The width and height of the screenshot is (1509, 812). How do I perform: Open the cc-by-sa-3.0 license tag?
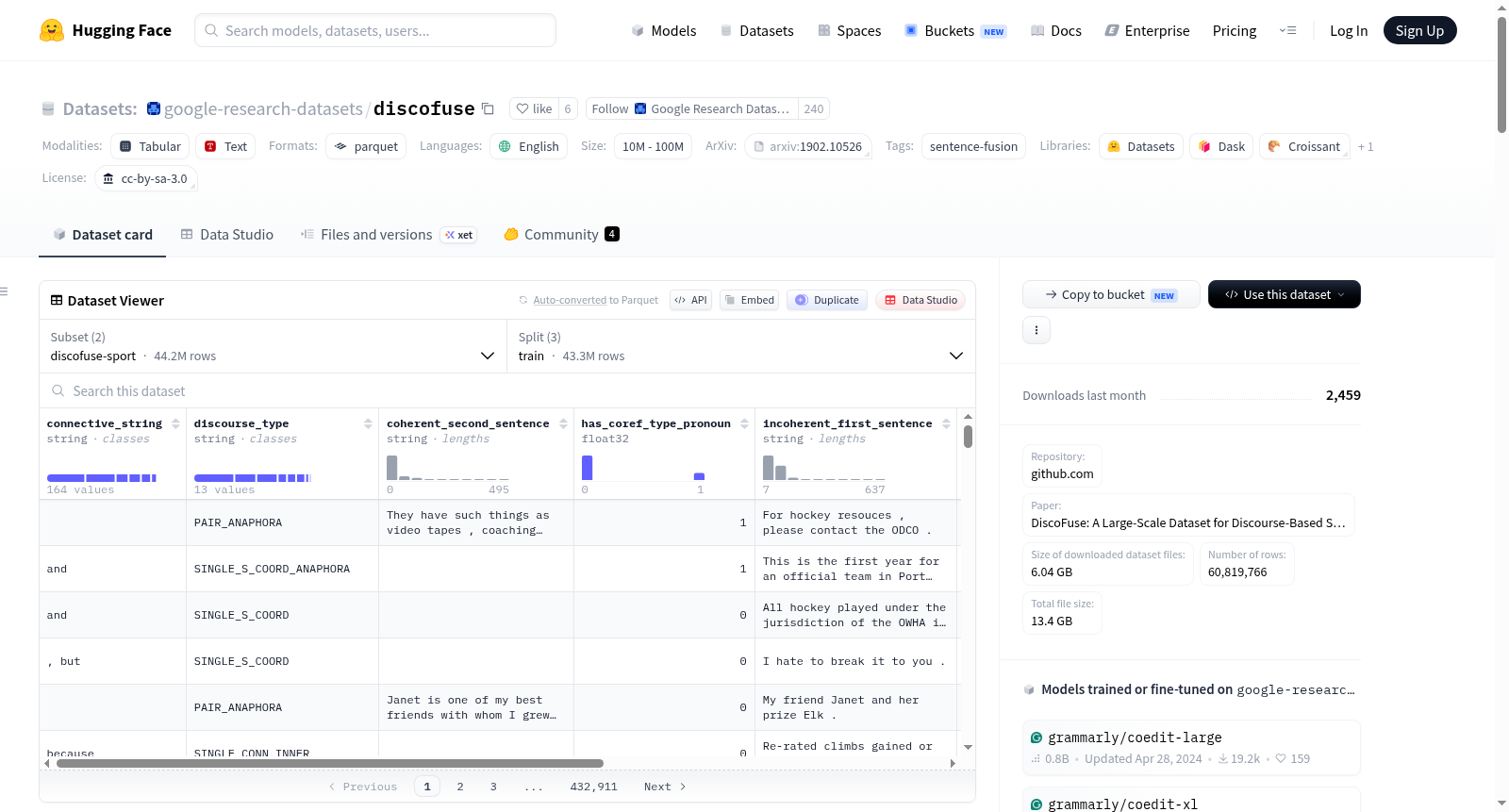[x=145, y=178]
